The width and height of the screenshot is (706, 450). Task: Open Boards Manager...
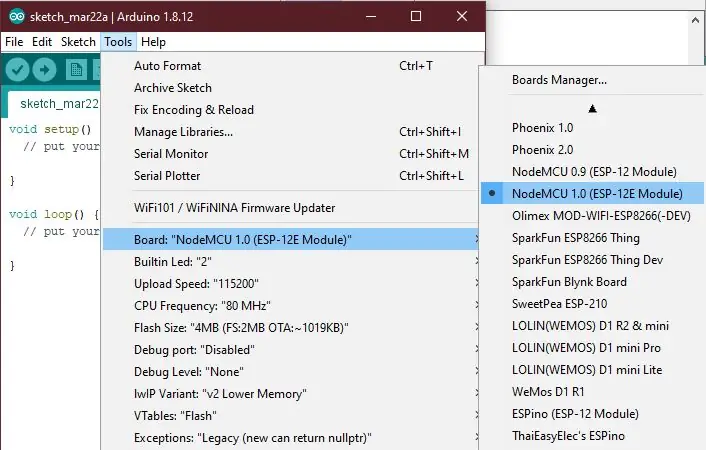pos(592,80)
